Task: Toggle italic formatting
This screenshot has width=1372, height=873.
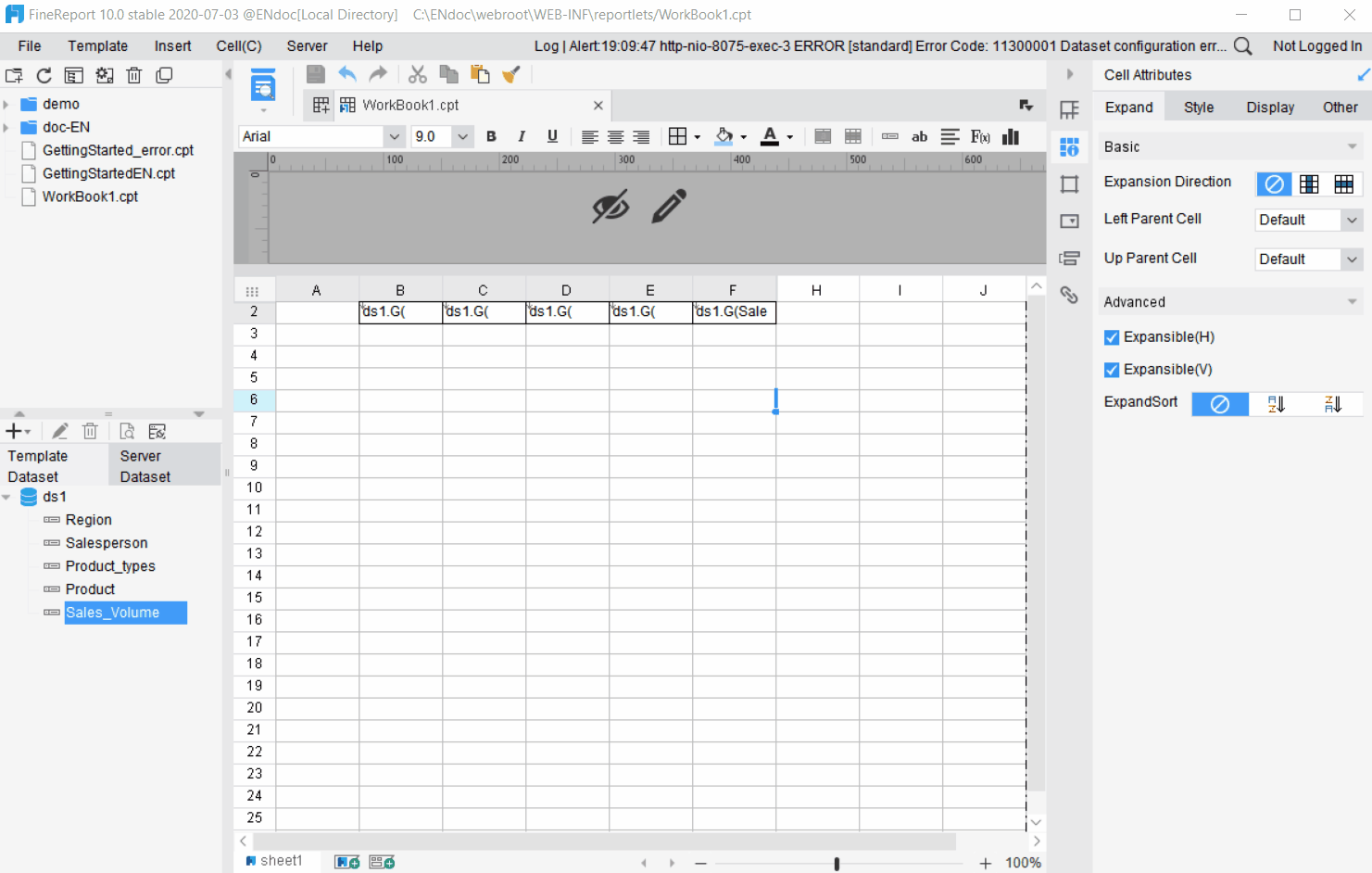Action: [x=522, y=137]
